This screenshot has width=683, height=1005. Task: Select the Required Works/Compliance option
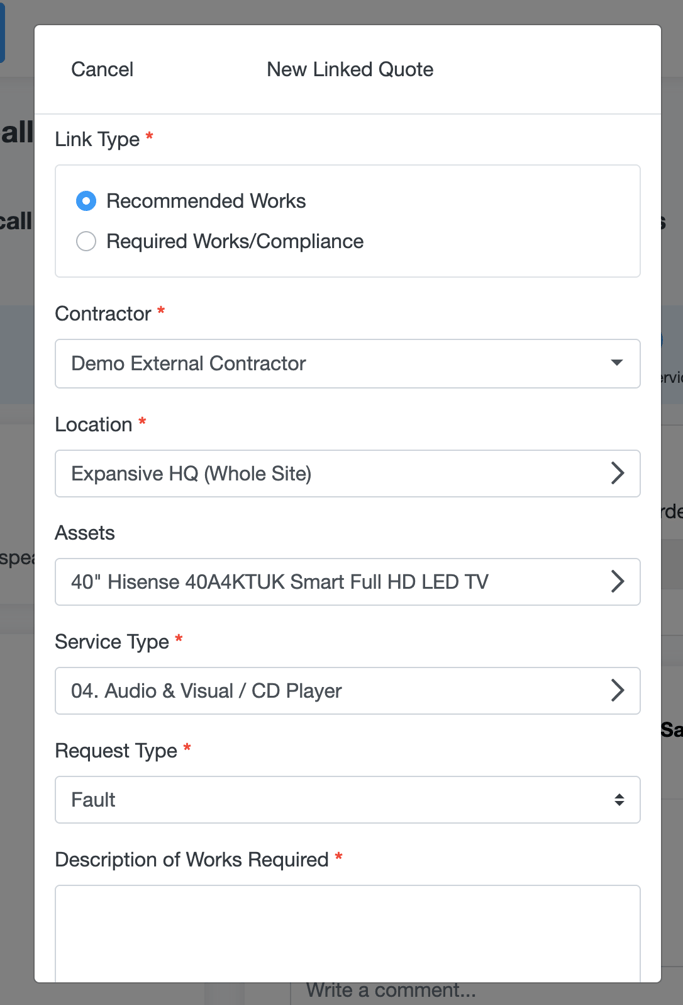coord(86,241)
